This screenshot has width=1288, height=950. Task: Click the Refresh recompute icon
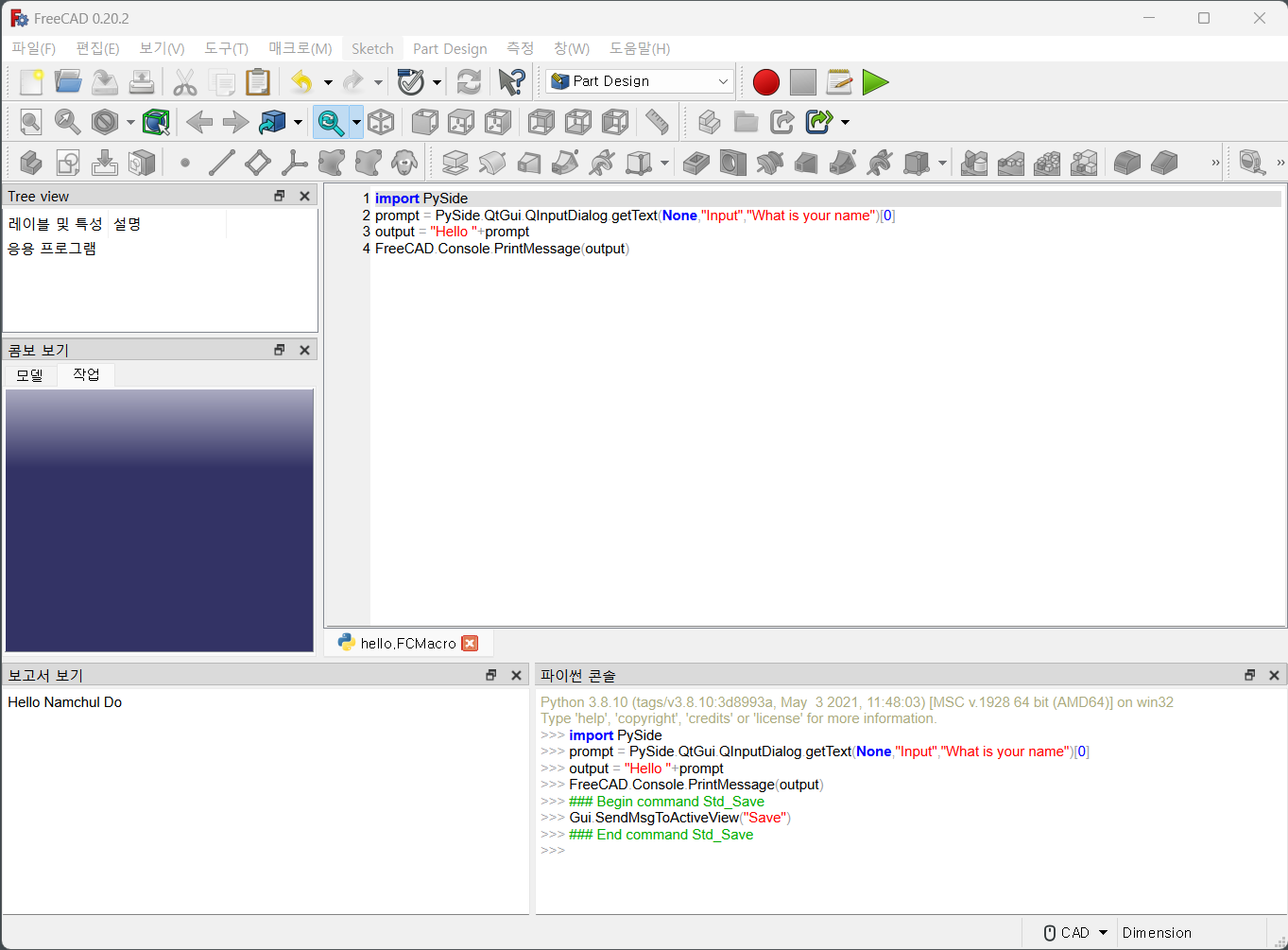469,82
